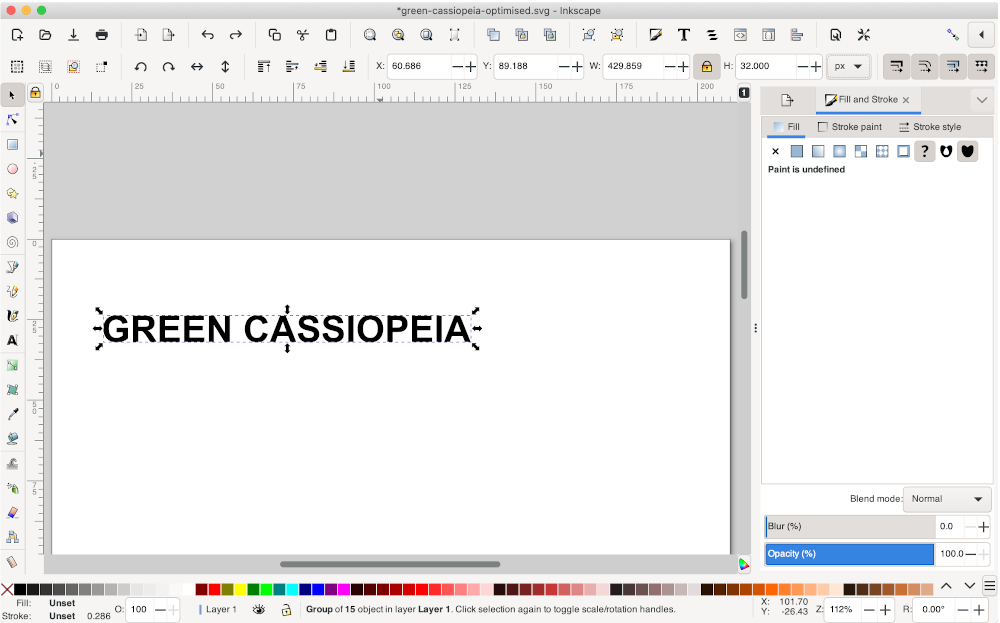Image resolution: width=1000 pixels, height=623 pixels.
Task: Activate the Ellipse tool
Action: 13,167
